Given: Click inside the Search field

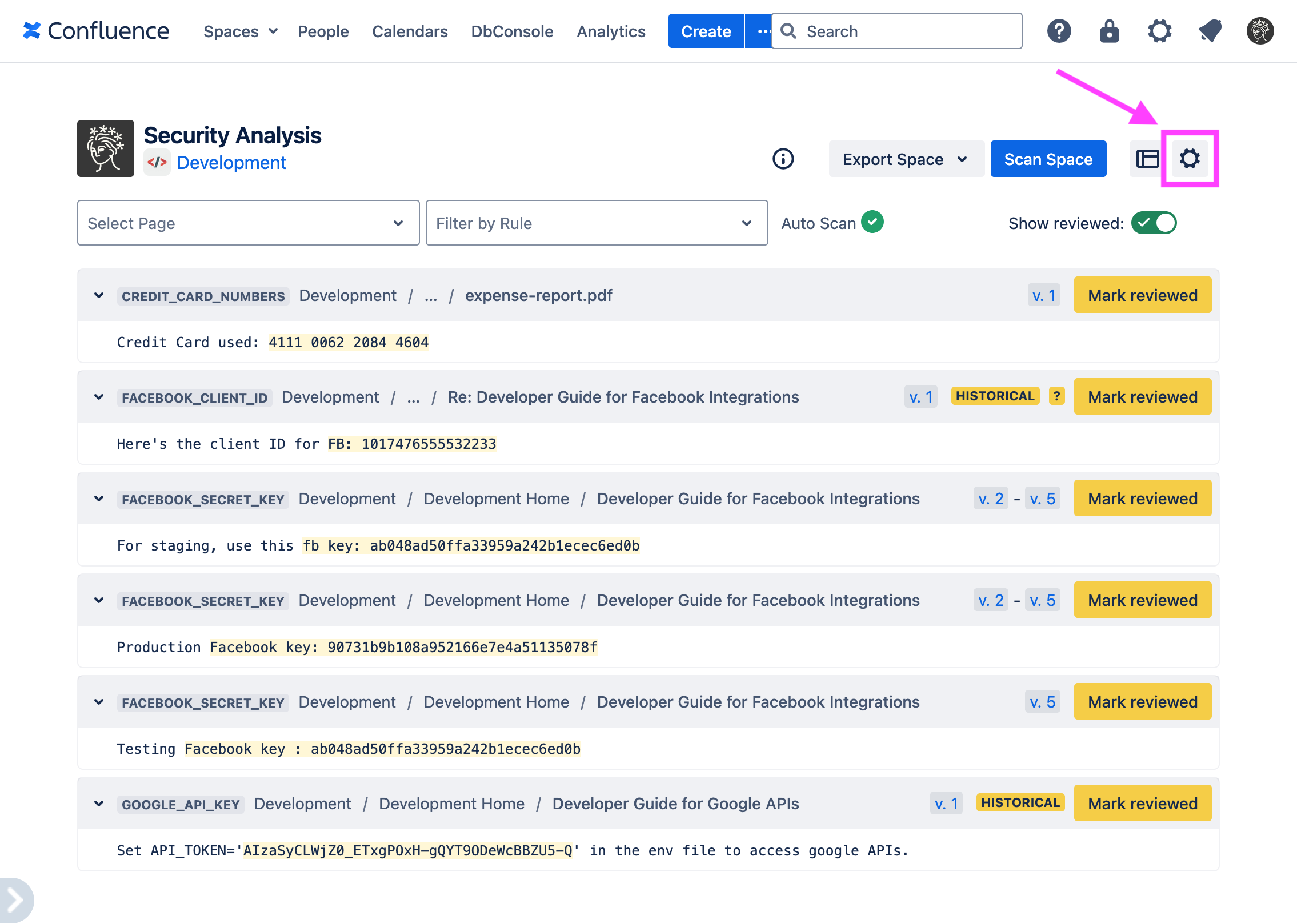Looking at the screenshot, I should coord(897,31).
